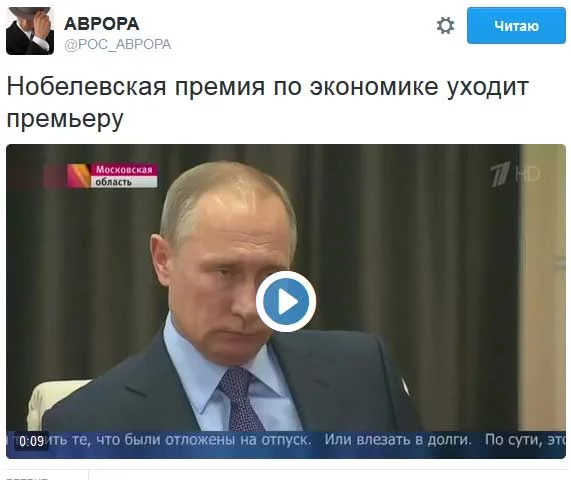The height and width of the screenshot is (480, 571).
Task: Play the embedded tweet video
Action: (286, 302)
